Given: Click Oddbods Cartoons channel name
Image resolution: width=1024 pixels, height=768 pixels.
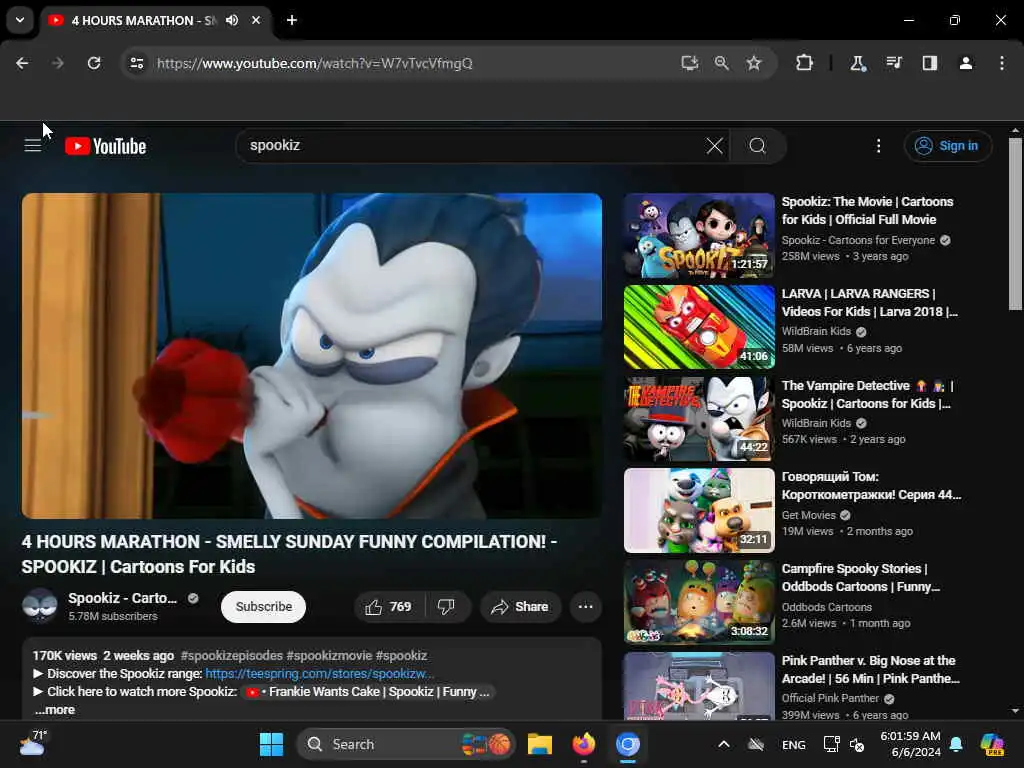Looking at the screenshot, I should pyautogui.click(x=826, y=607).
